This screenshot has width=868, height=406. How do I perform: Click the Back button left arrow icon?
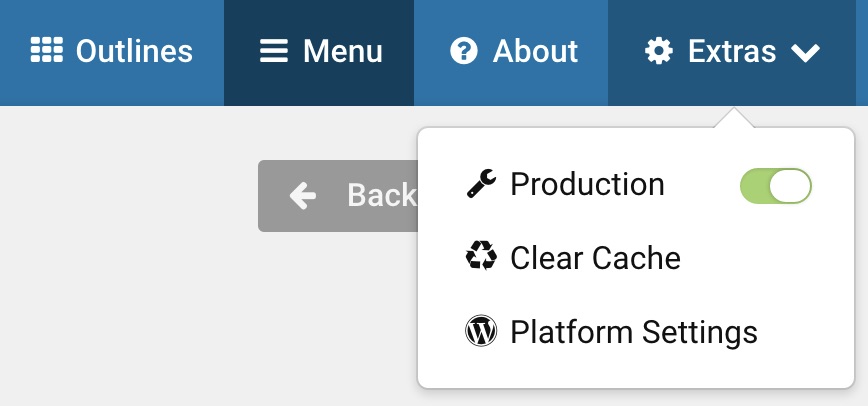(x=303, y=196)
